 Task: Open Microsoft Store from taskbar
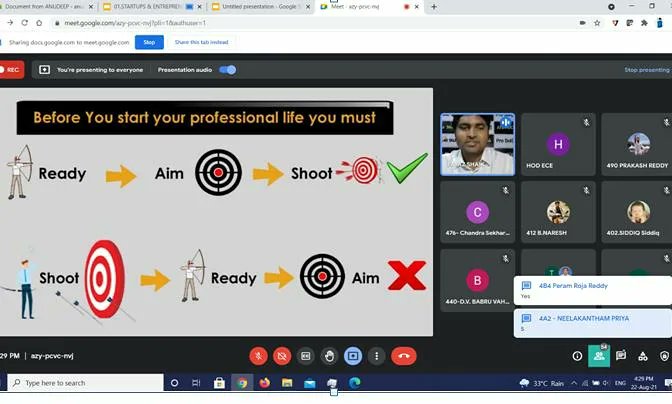219,383
